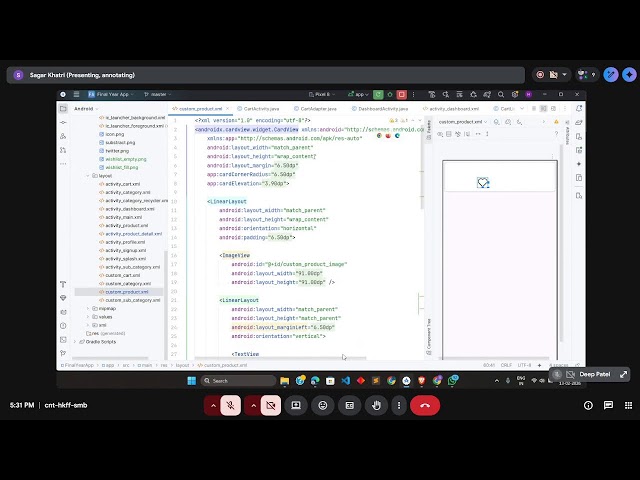Collapse the layout folder in project tree

tap(88, 176)
